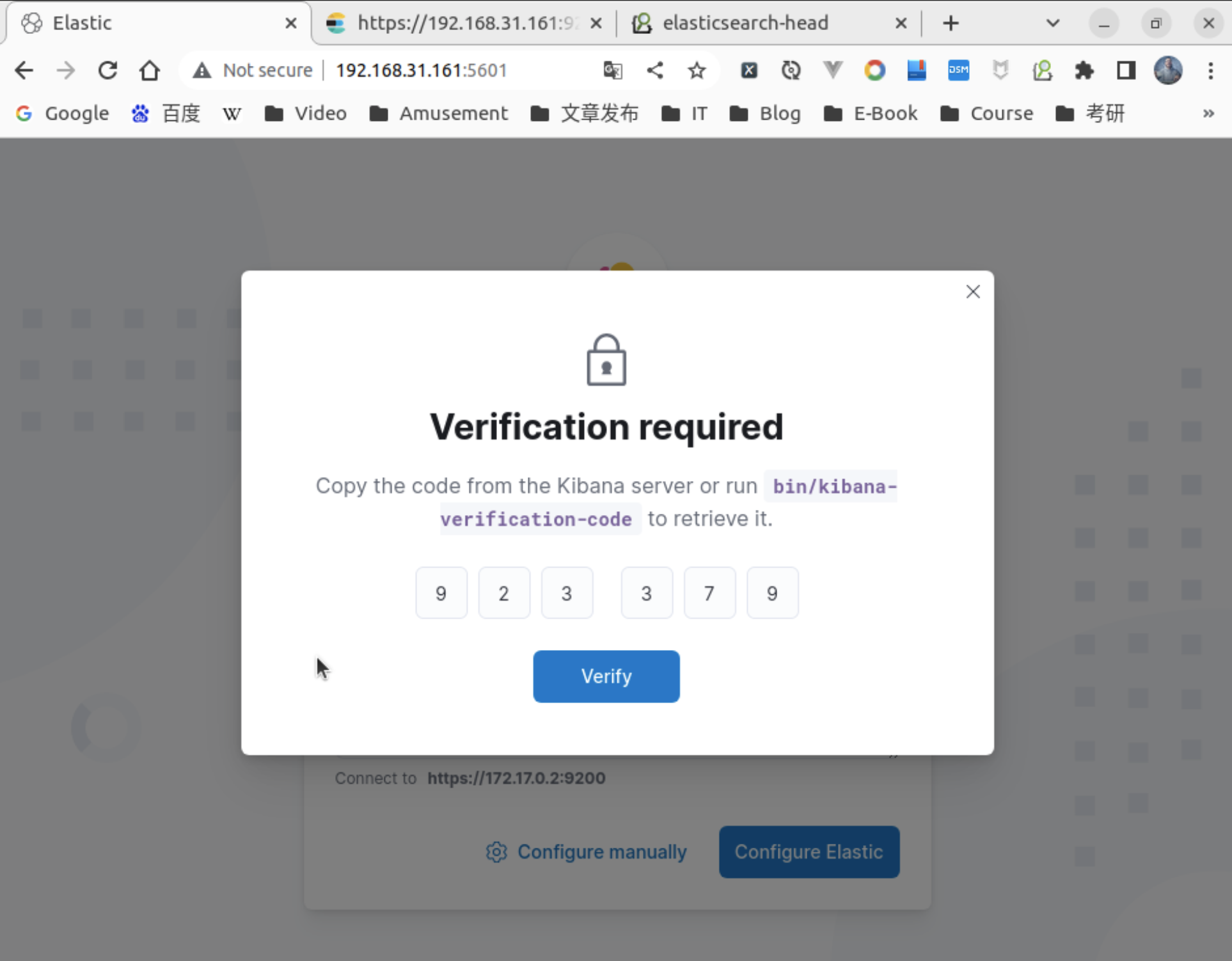Image resolution: width=1232 pixels, height=961 pixels.
Task: Switch to the https://192.168.31.161 tab
Action: point(467,24)
